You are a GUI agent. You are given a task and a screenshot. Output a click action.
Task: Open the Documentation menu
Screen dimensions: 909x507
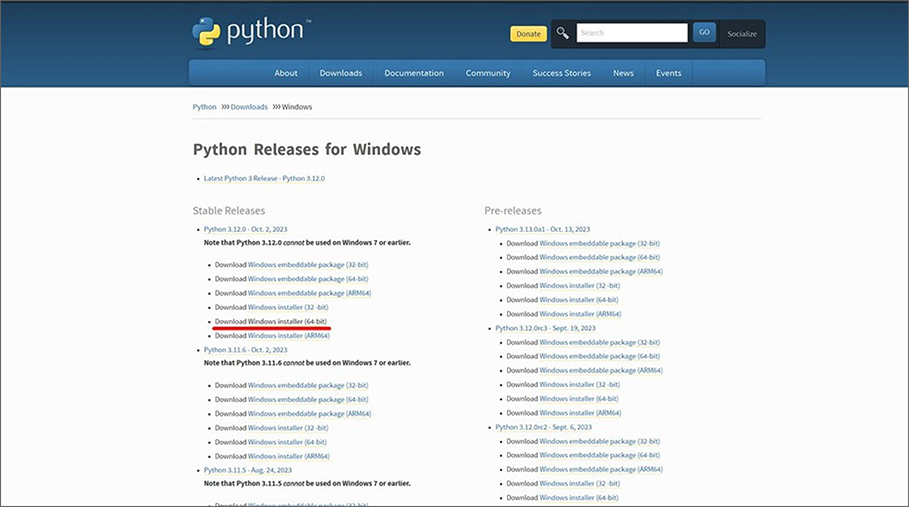(x=414, y=73)
